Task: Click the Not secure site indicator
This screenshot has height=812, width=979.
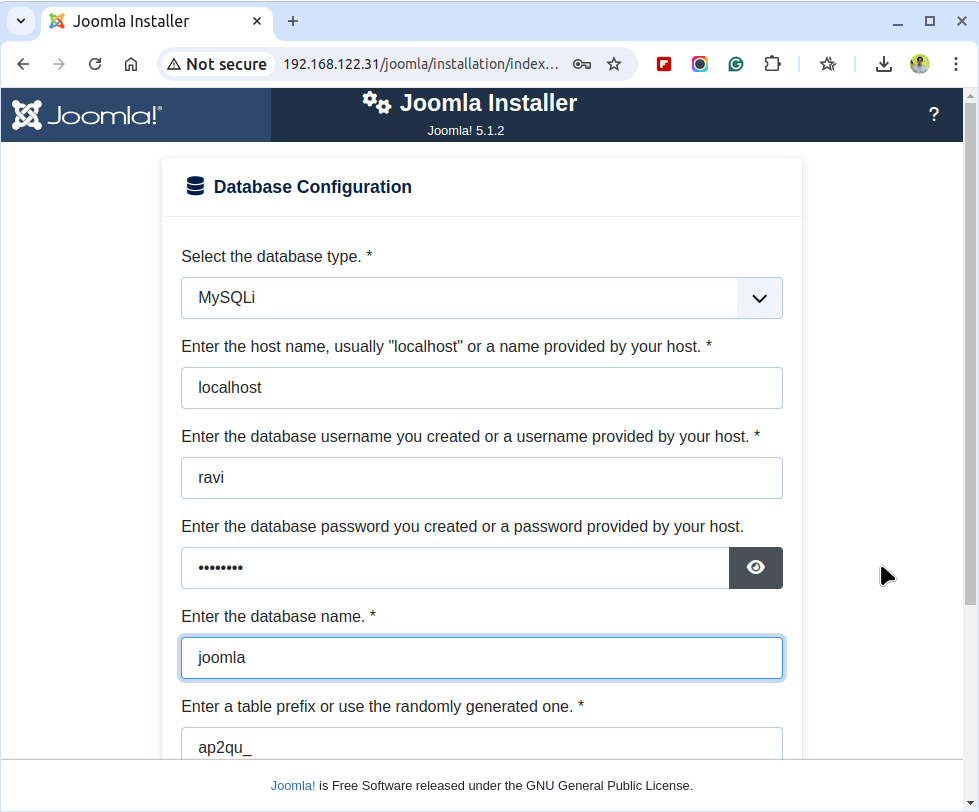Action: click(217, 64)
